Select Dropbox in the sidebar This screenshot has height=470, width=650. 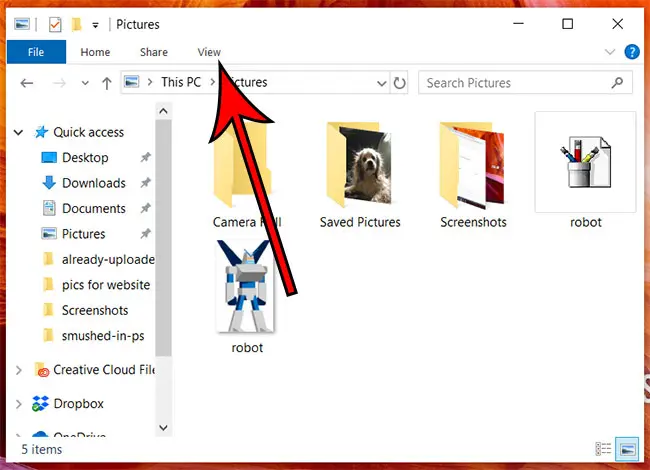point(78,404)
